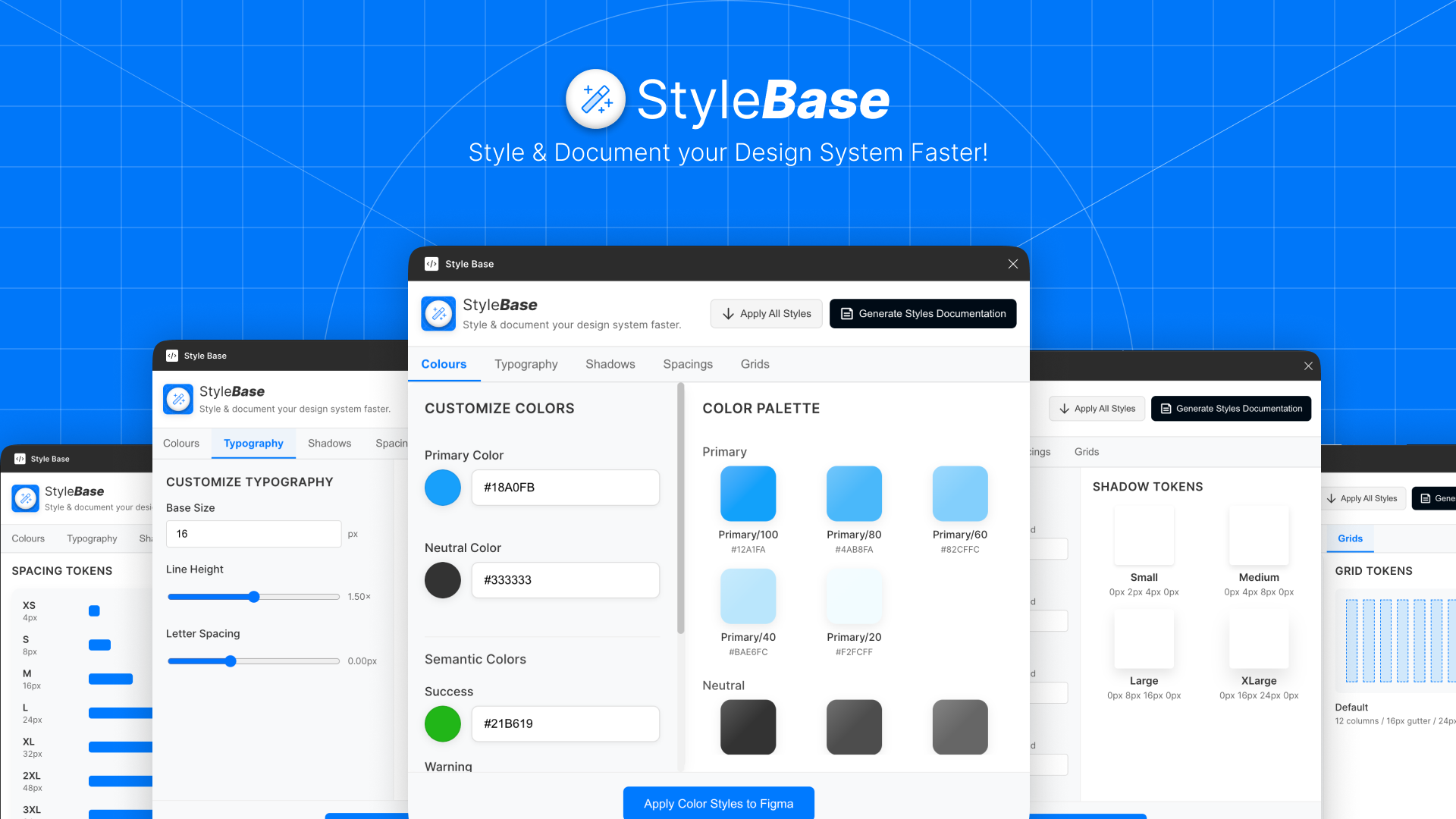This screenshot has height=819, width=1456.
Task: Click the '#4AB8FA' hex label
Action: (854, 550)
